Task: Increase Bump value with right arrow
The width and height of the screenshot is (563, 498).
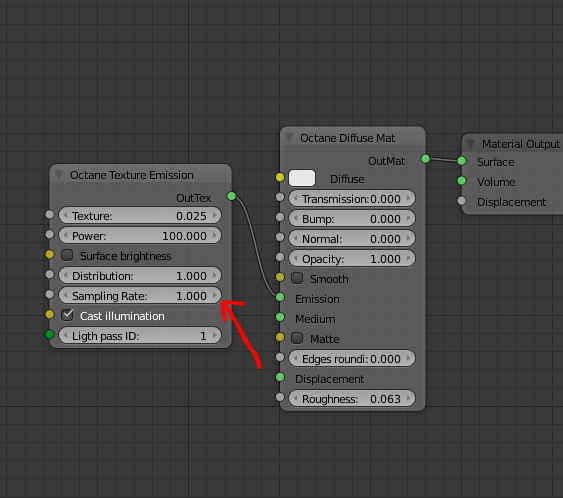Action: coord(409,218)
